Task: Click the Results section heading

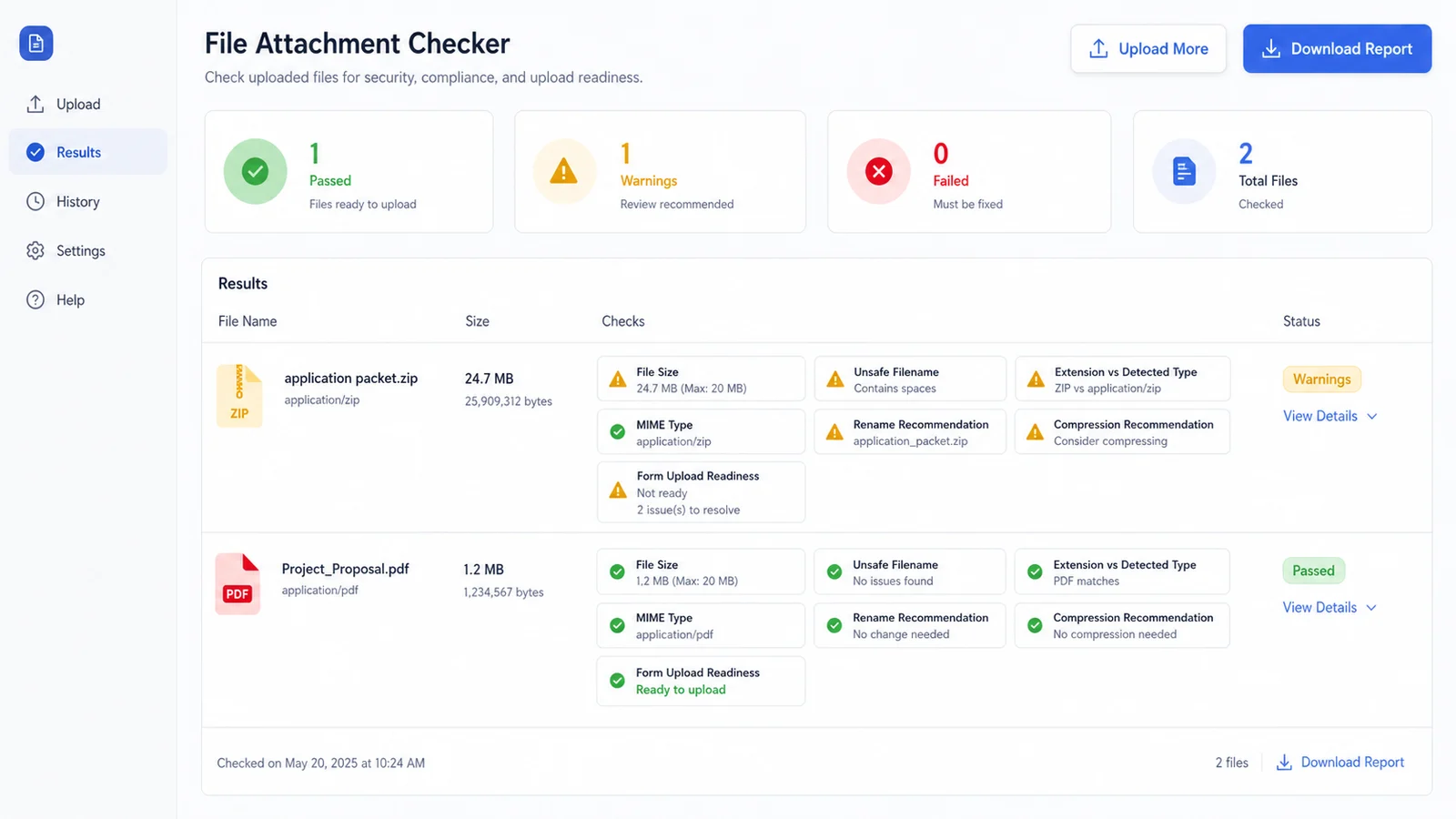Action: pyautogui.click(x=243, y=284)
